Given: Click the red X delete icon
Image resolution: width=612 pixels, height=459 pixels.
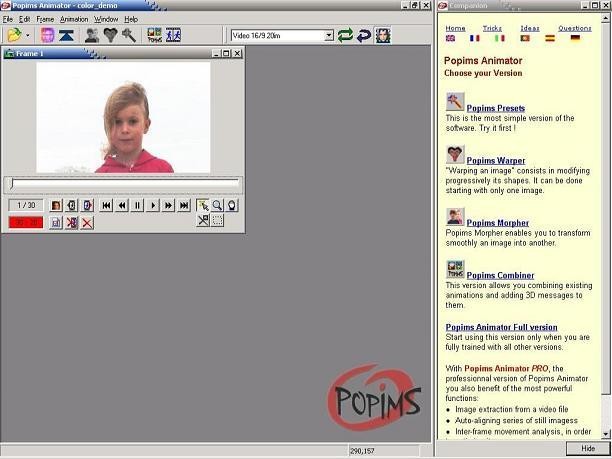Looking at the screenshot, I should (x=87, y=223).
